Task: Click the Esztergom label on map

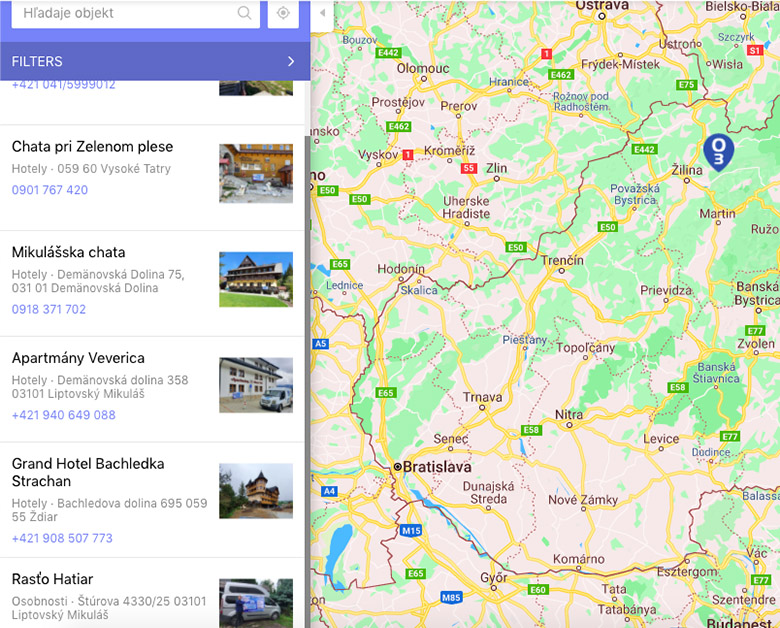Action: click(x=687, y=572)
